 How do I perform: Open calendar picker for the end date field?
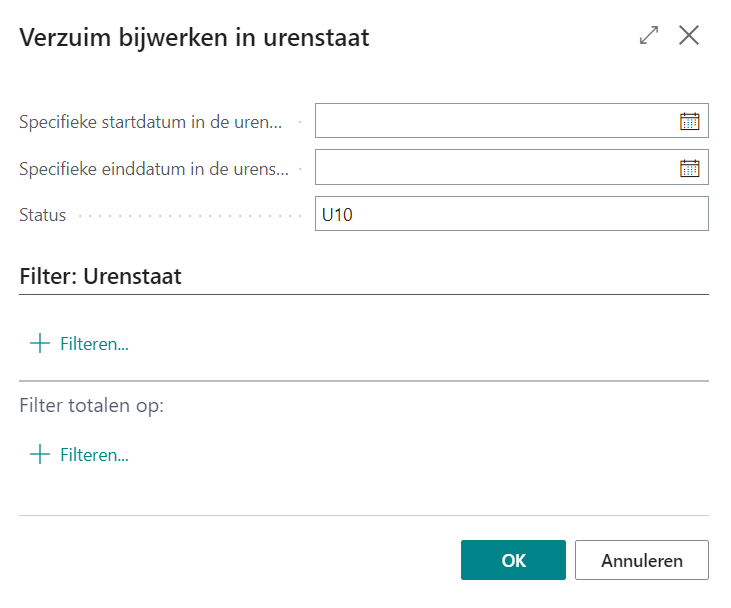pyautogui.click(x=689, y=168)
